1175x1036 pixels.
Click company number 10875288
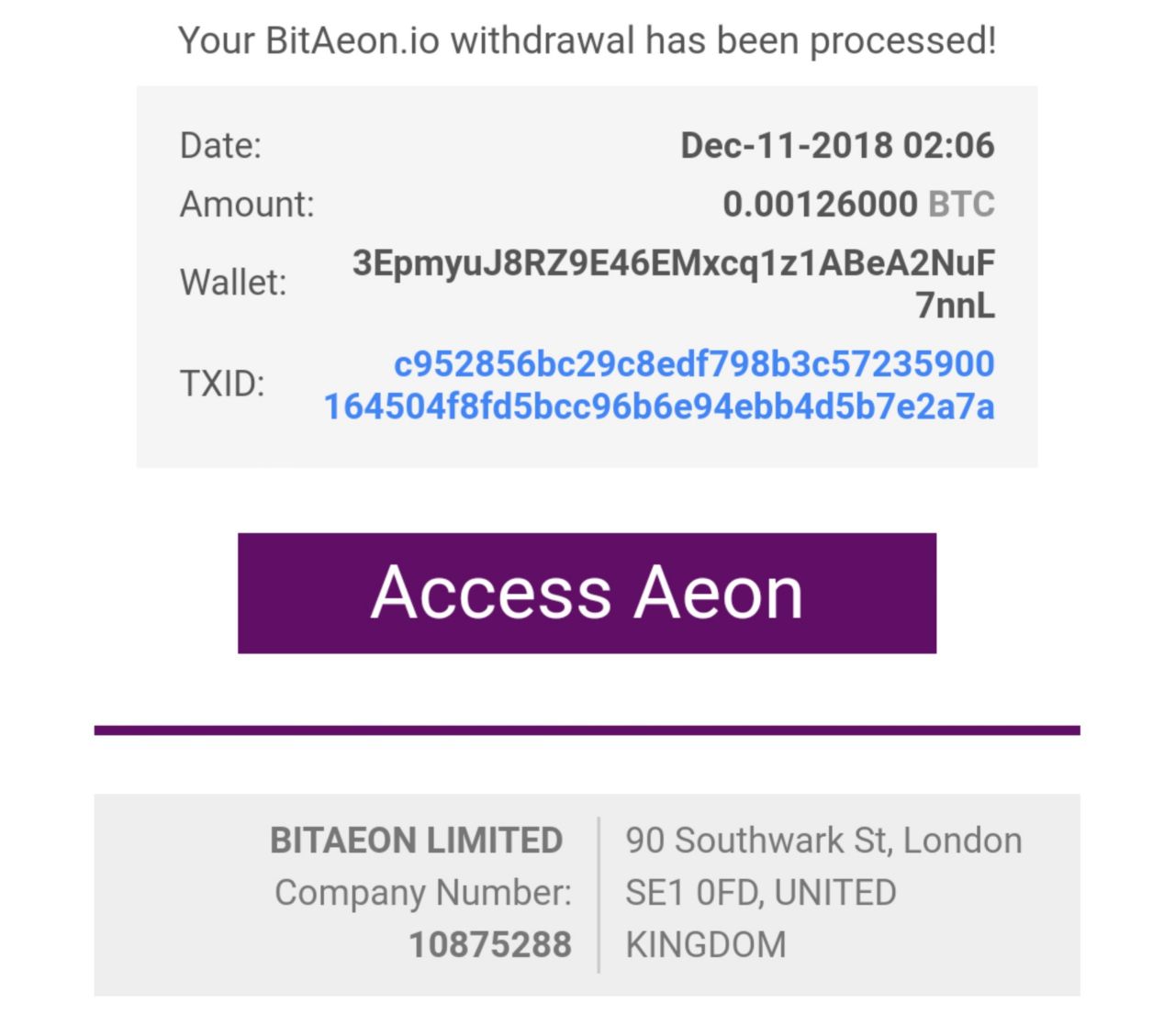[x=490, y=945]
